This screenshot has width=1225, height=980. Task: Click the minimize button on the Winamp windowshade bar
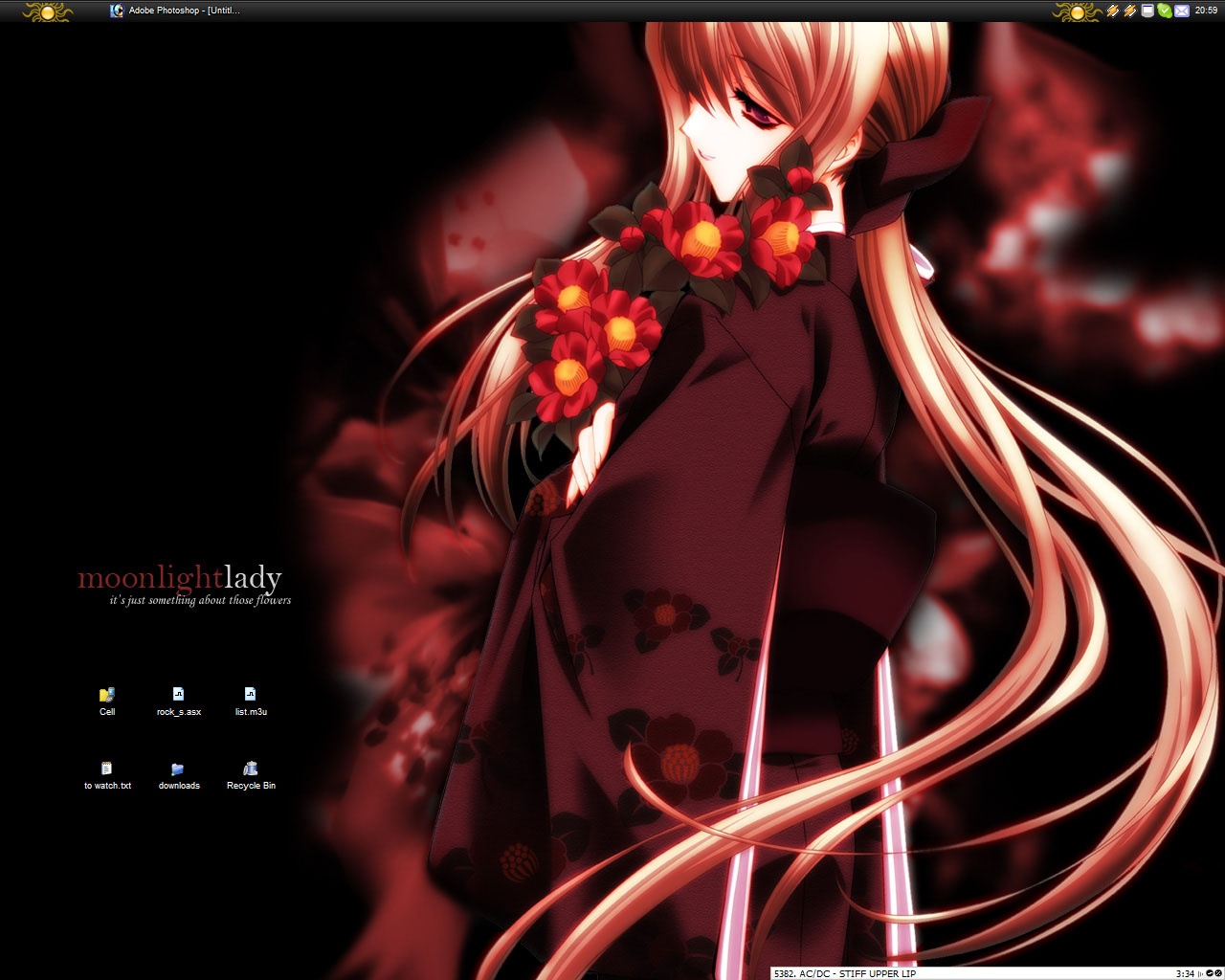click(x=1210, y=974)
